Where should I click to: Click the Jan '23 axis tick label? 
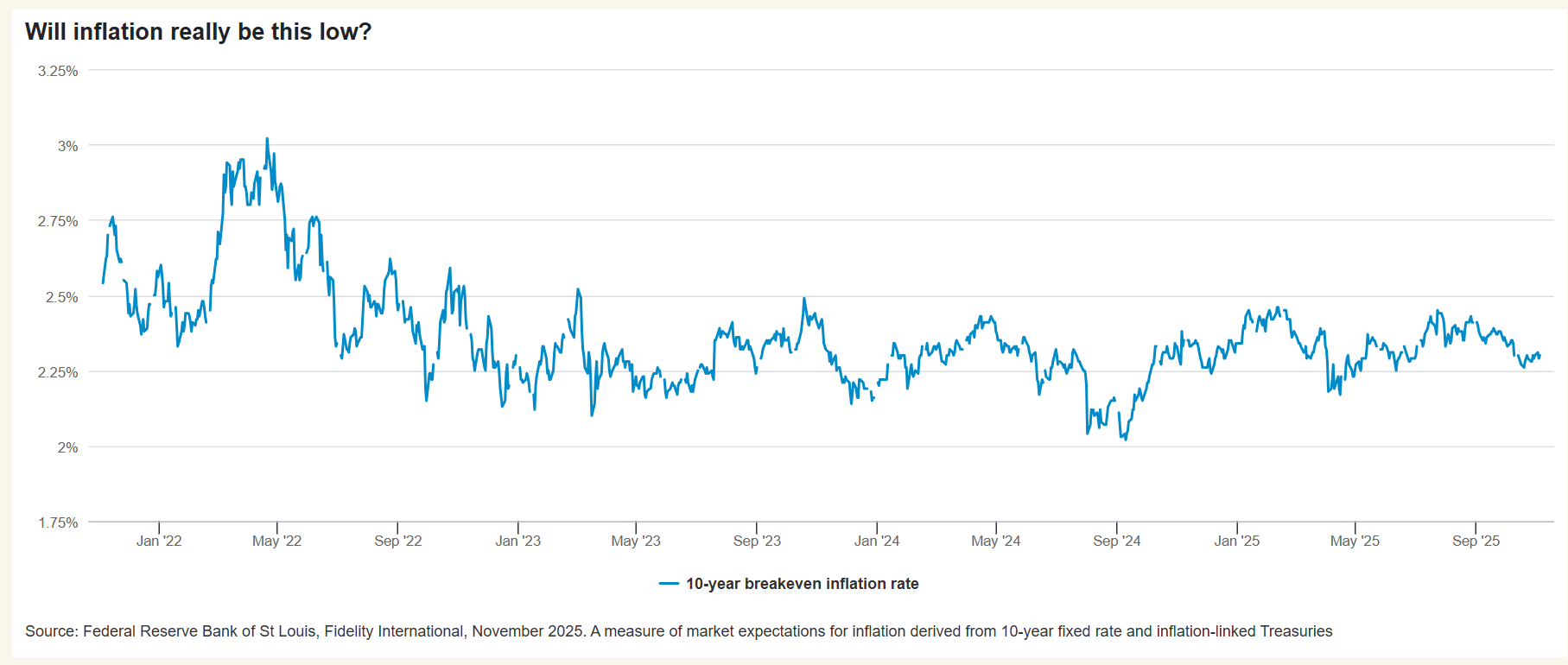point(518,541)
